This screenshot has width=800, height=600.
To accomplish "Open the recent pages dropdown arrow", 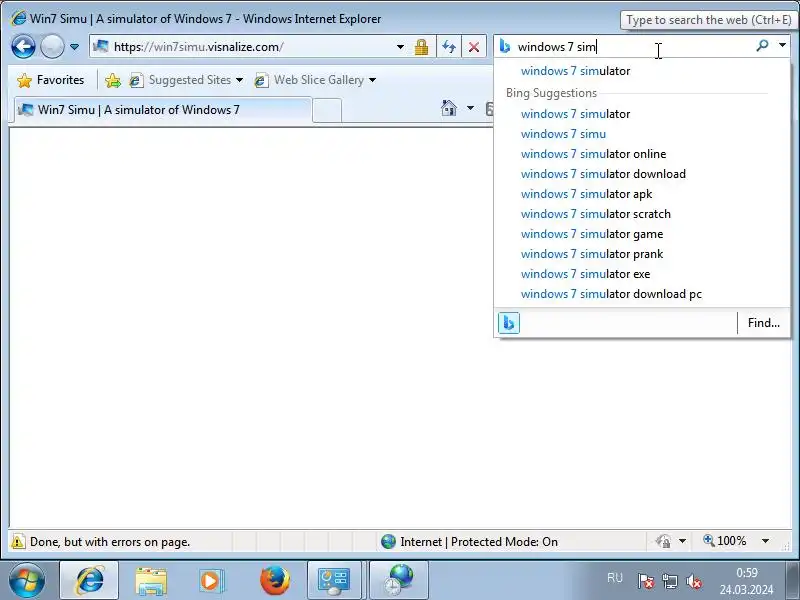I will [x=74, y=47].
